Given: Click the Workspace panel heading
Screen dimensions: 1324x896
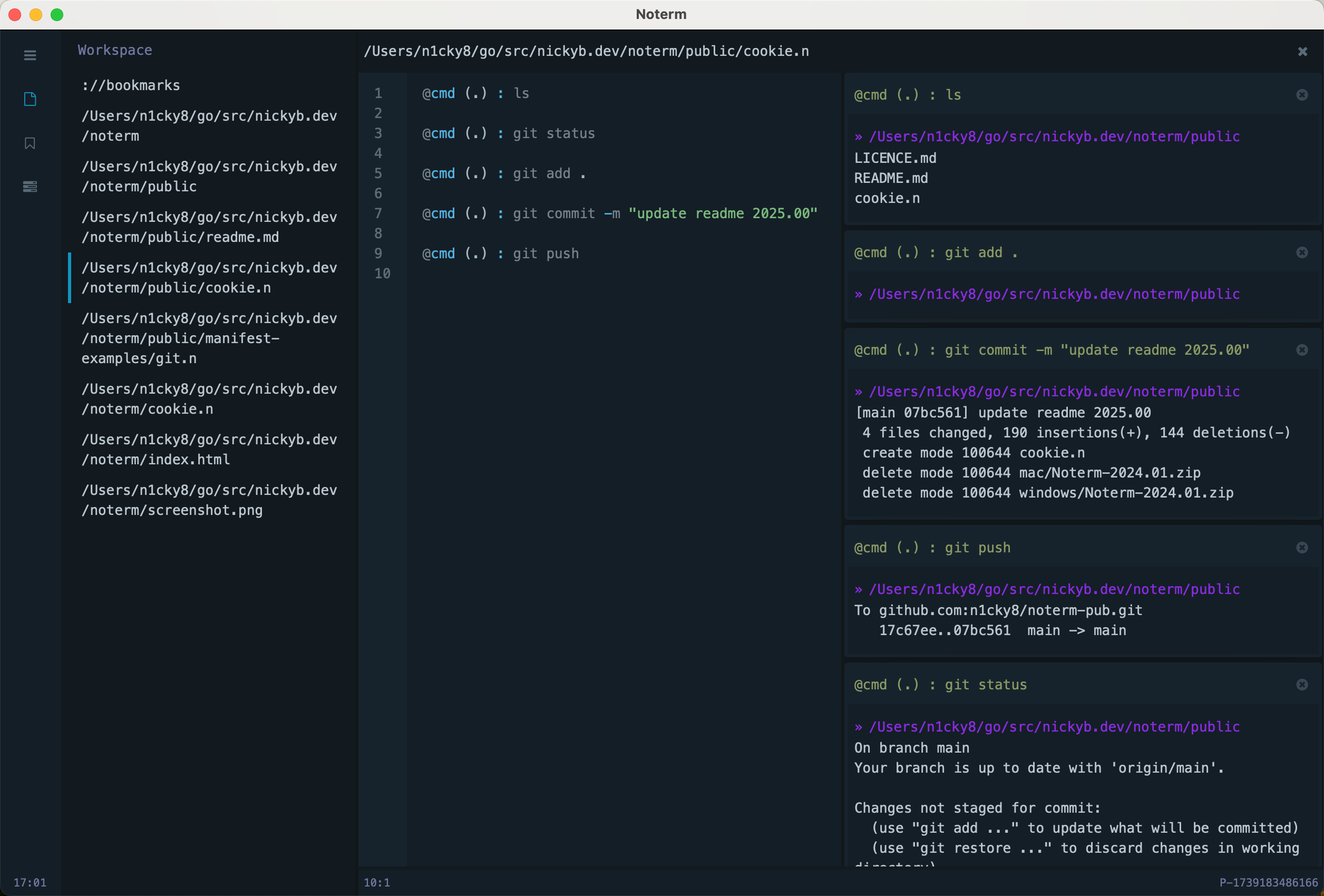Looking at the screenshot, I should (x=115, y=50).
